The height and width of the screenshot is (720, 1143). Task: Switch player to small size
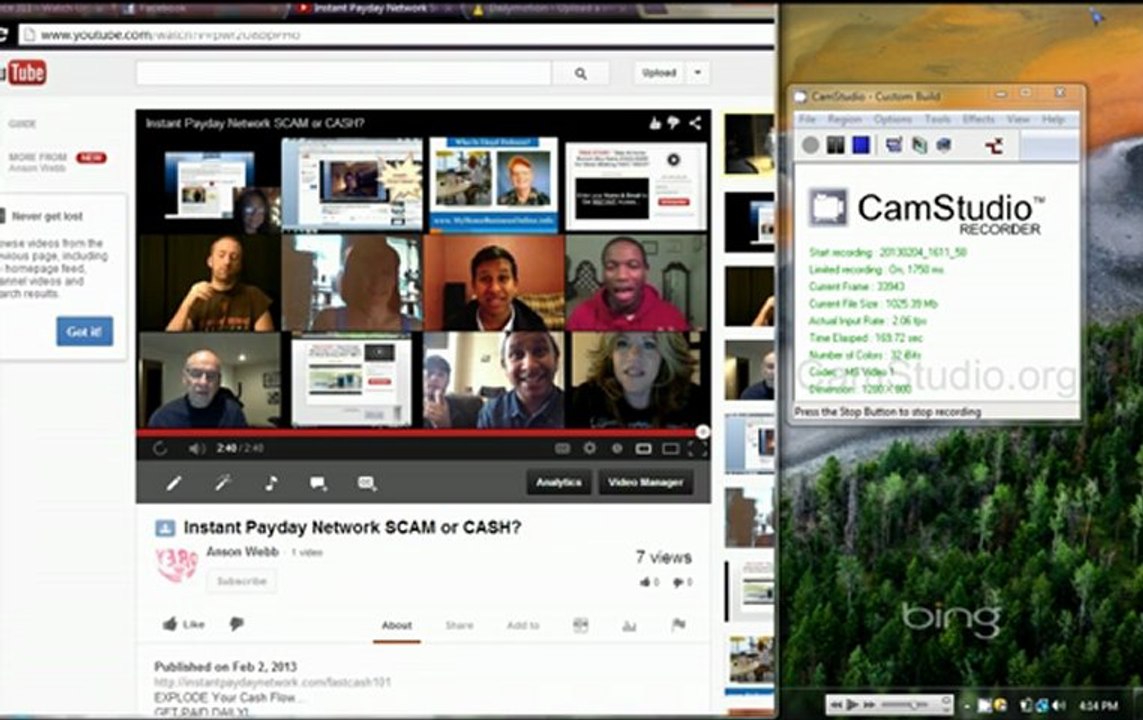(643, 448)
